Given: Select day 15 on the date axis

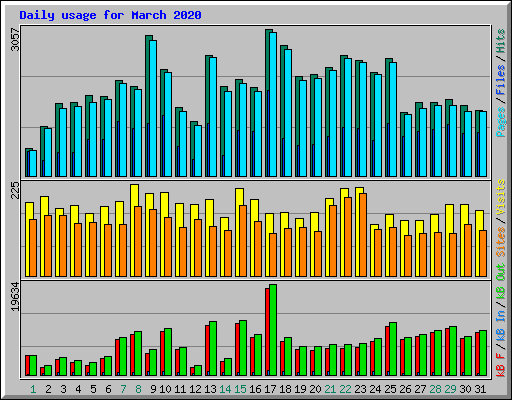Looking at the screenshot, I should click(x=240, y=389).
